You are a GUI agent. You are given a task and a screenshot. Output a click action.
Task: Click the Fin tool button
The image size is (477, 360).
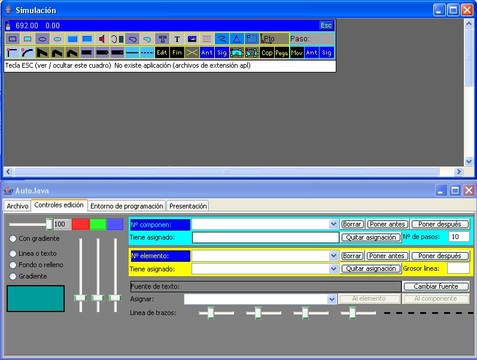(177, 52)
